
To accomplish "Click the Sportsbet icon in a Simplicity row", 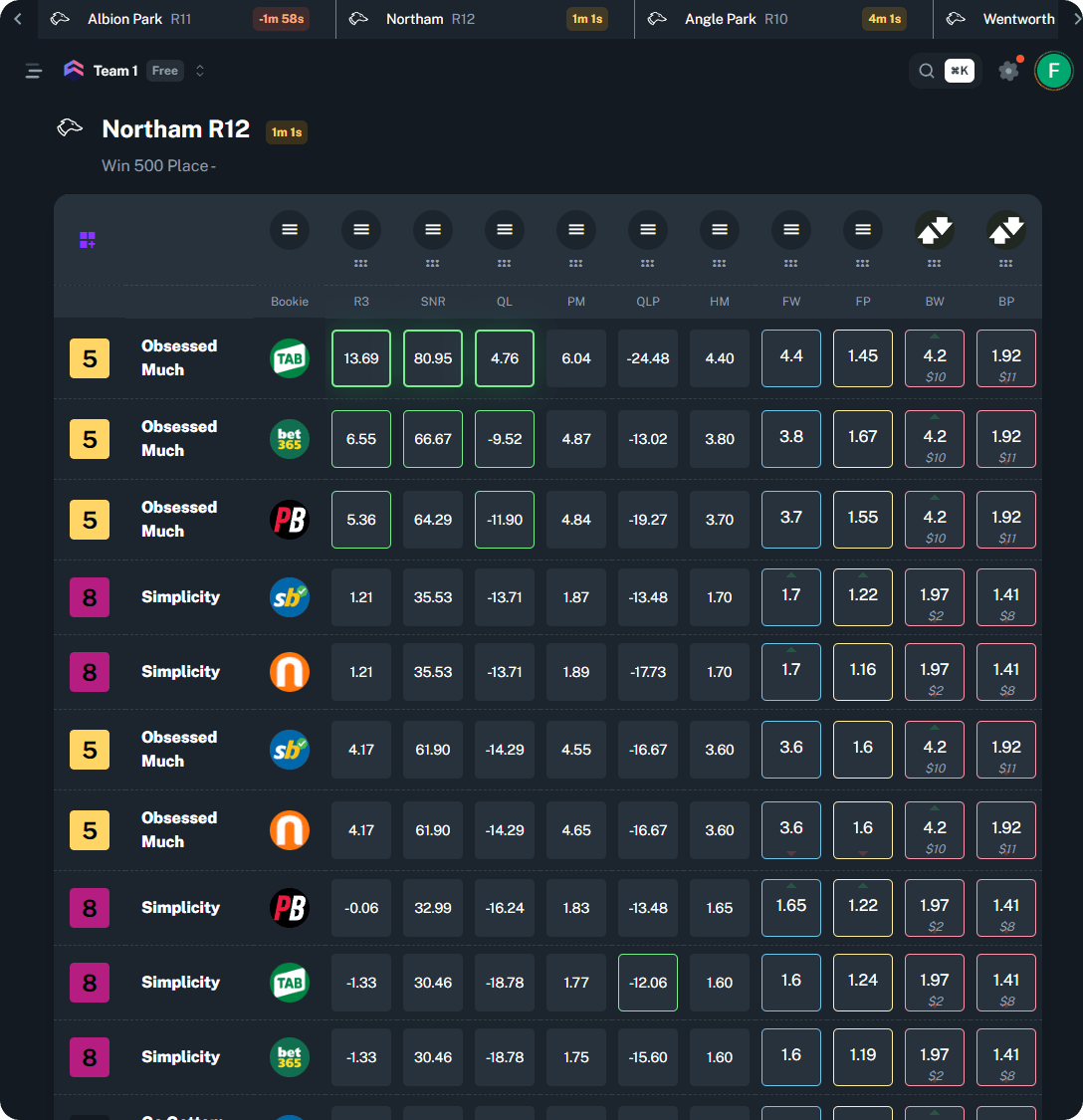I will point(290,596).
